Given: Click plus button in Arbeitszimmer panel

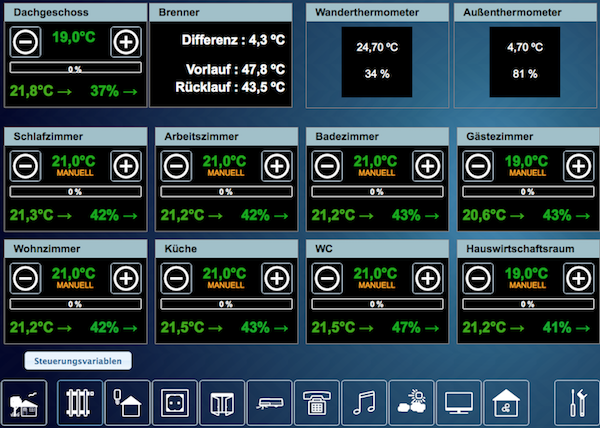Looking at the screenshot, I should pyautogui.click(x=277, y=166).
